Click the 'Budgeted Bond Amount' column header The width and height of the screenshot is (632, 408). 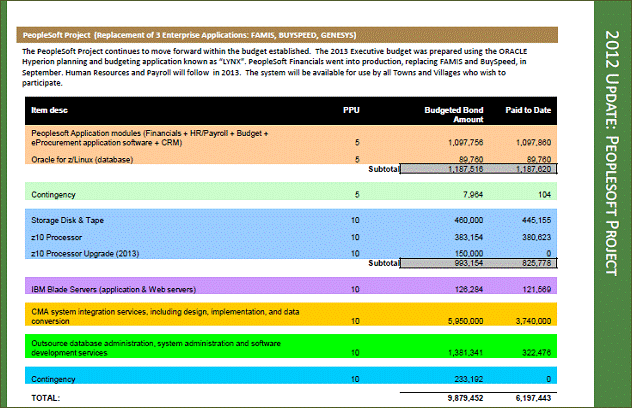pos(453,114)
